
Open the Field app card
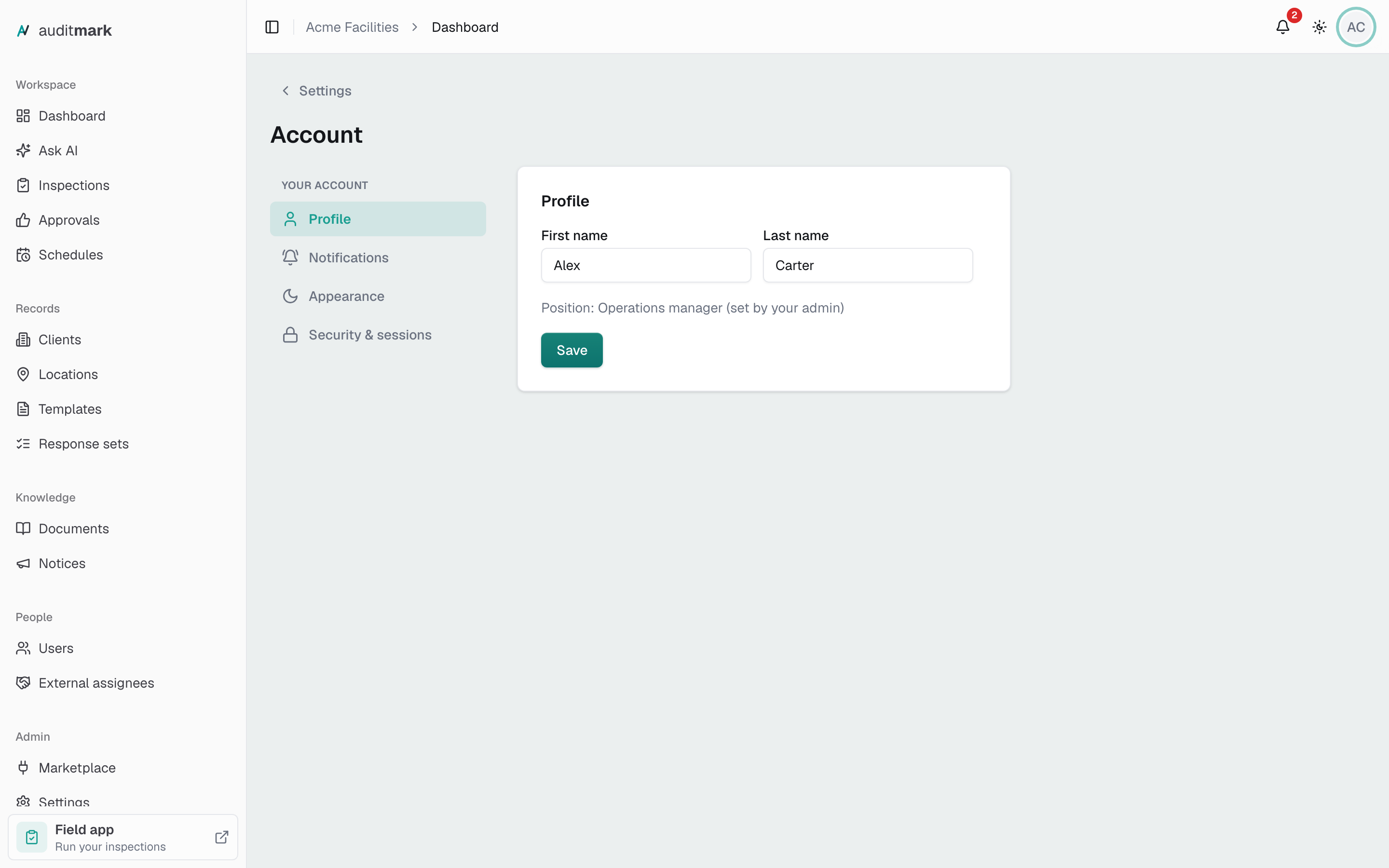click(x=123, y=837)
